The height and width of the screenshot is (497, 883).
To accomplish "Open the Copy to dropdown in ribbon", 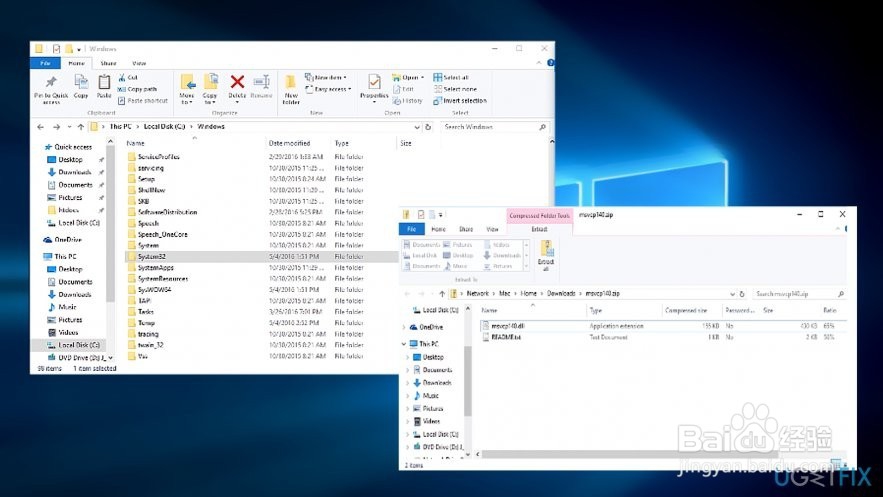I will (211, 89).
